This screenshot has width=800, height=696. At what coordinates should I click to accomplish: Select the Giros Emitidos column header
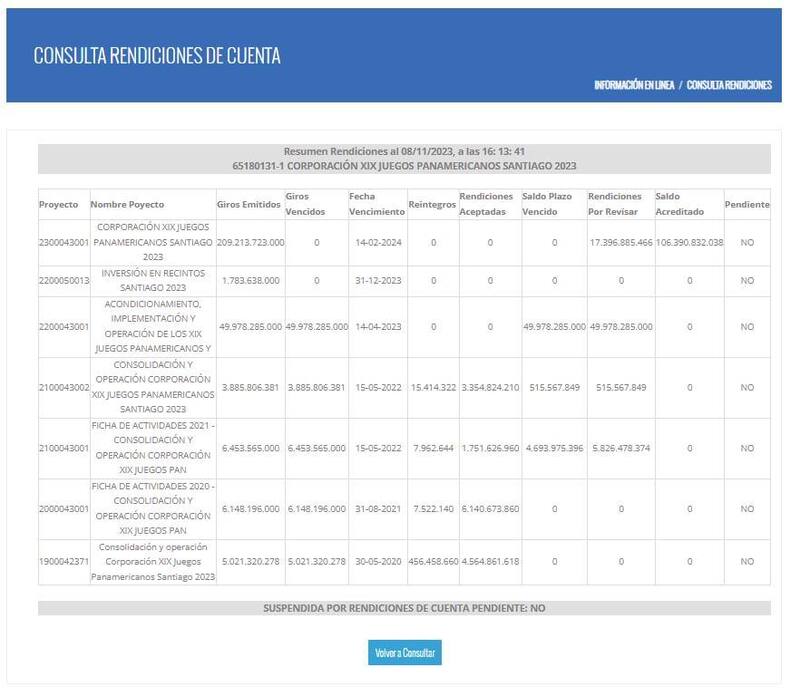[248, 204]
